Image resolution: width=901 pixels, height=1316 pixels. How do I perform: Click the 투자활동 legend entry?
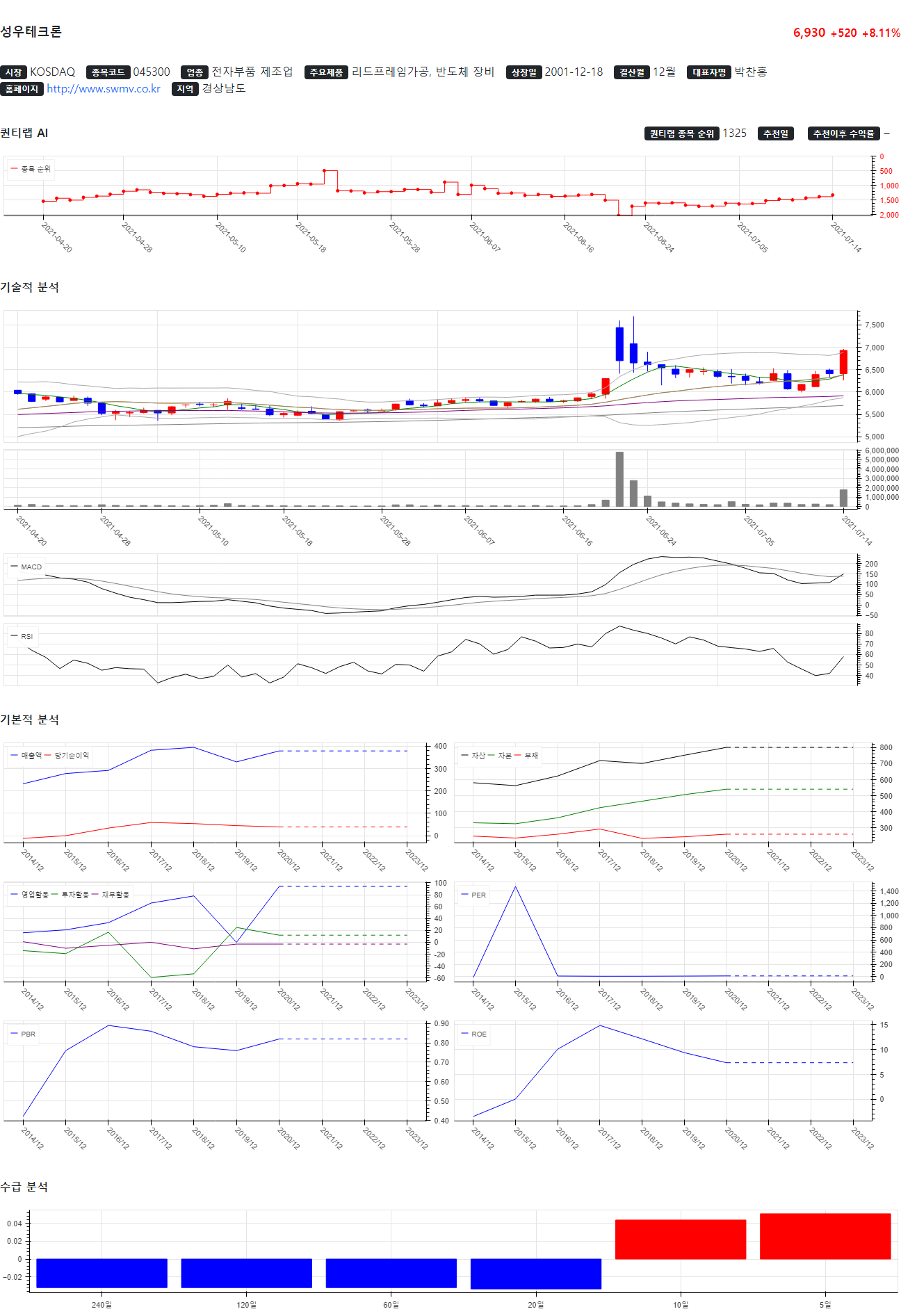[70, 895]
